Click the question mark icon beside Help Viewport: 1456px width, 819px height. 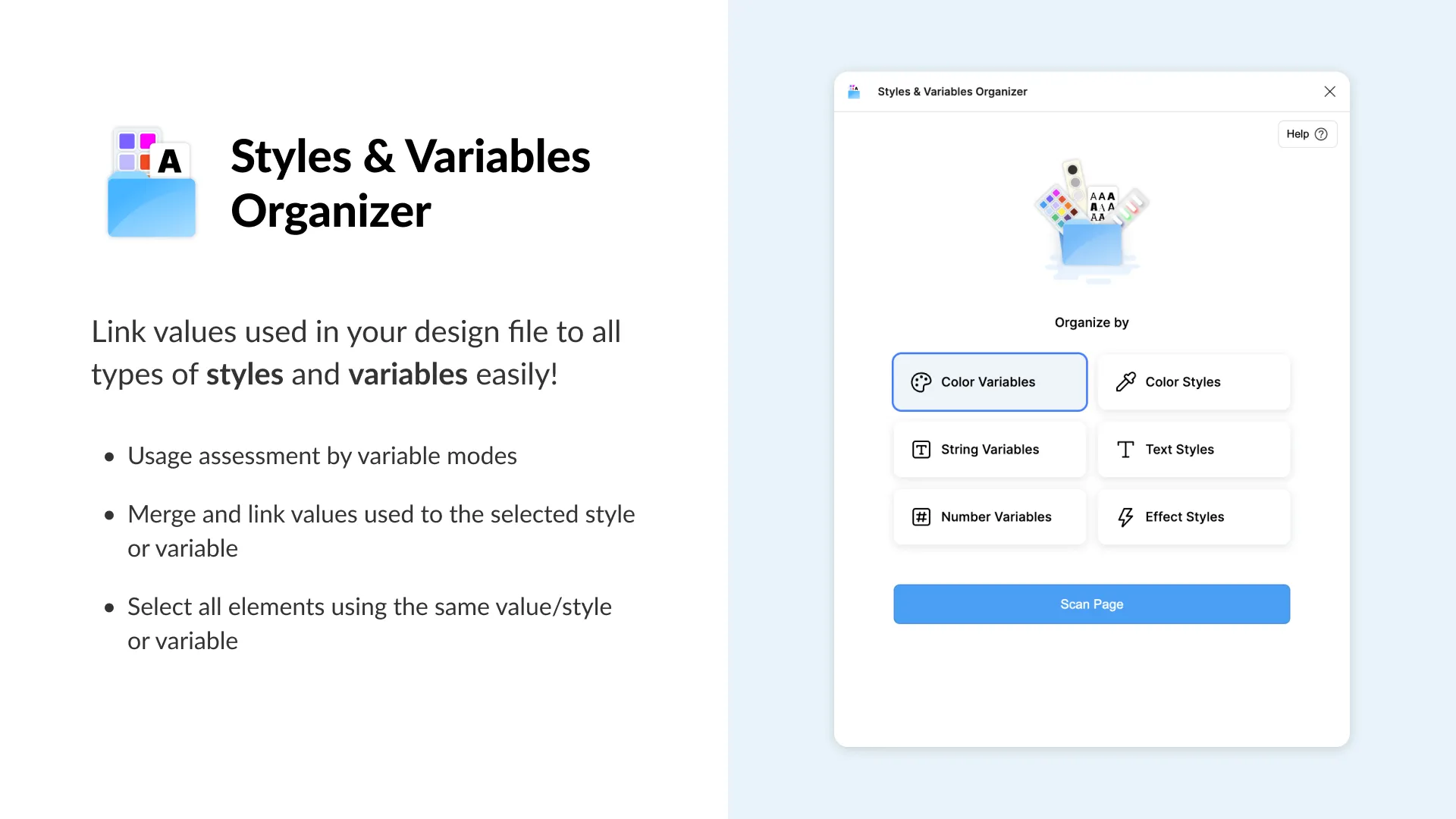click(x=1321, y=133)
